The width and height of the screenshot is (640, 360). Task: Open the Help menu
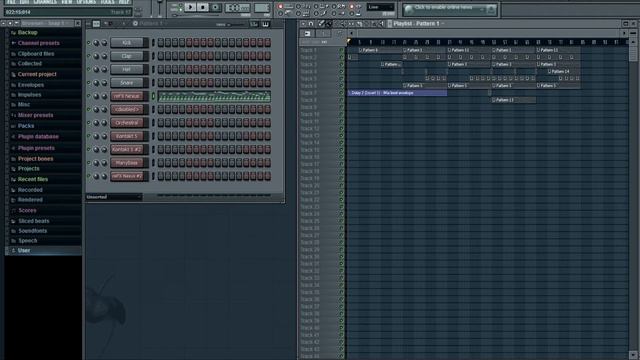click(124, 2)
